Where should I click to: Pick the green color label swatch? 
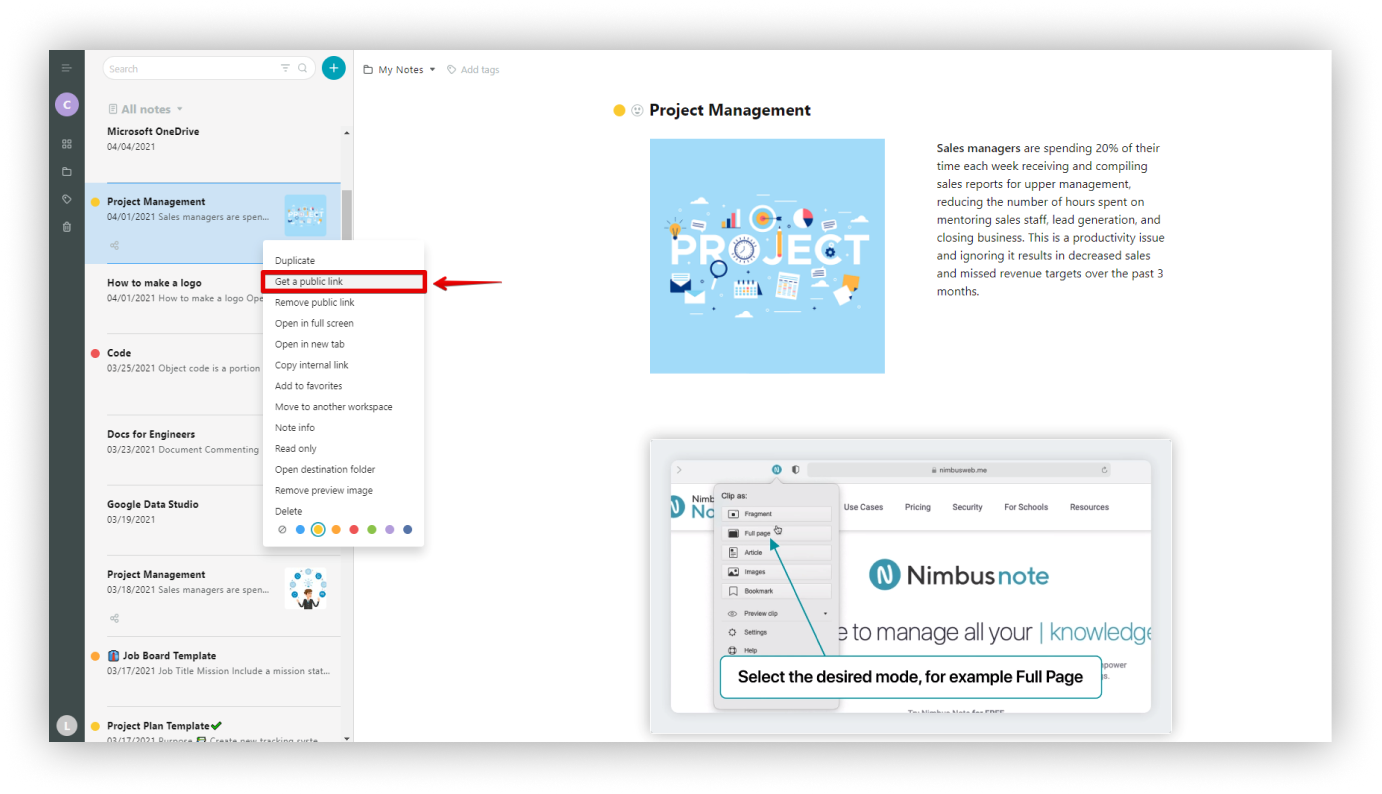click(372, 530)
